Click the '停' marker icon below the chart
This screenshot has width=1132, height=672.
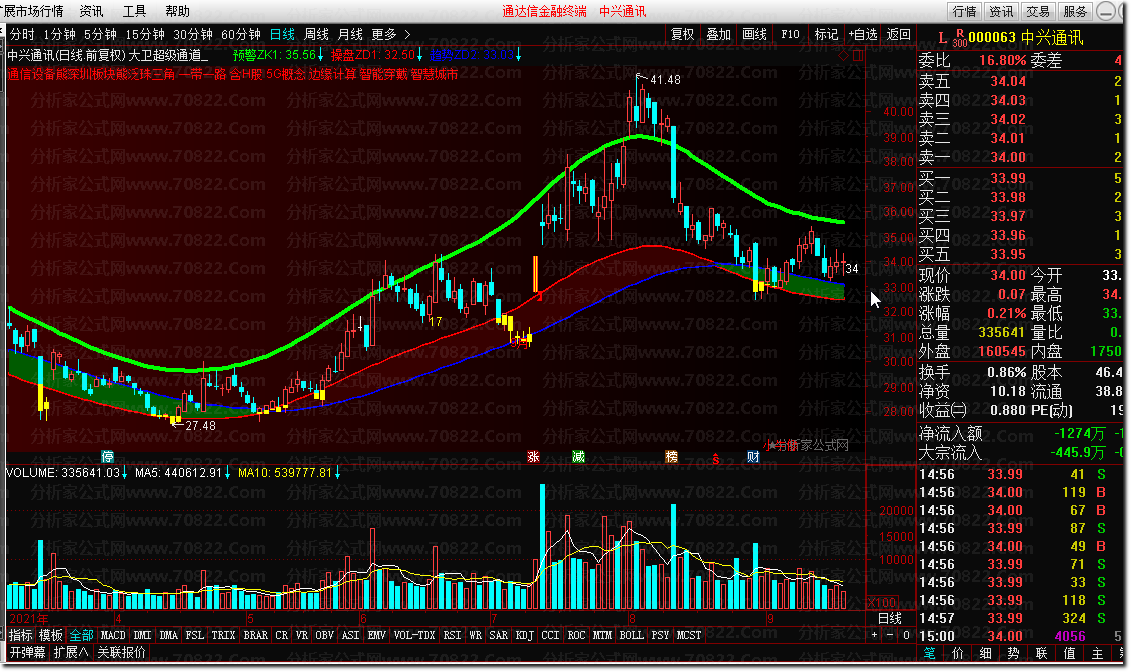[x=108, y=456]
